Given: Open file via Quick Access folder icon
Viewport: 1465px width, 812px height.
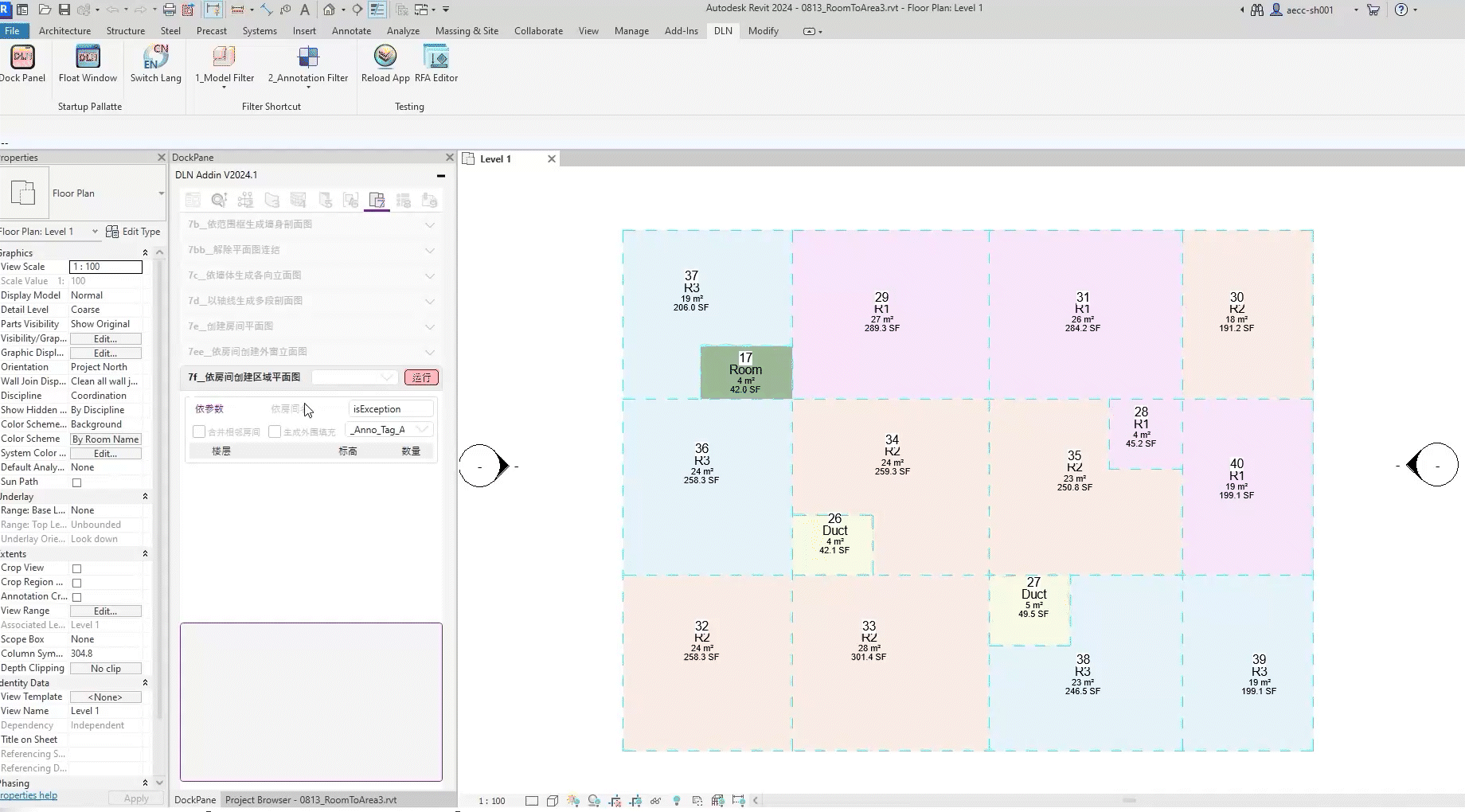Looking at the screenshot, I should [45, 10].
